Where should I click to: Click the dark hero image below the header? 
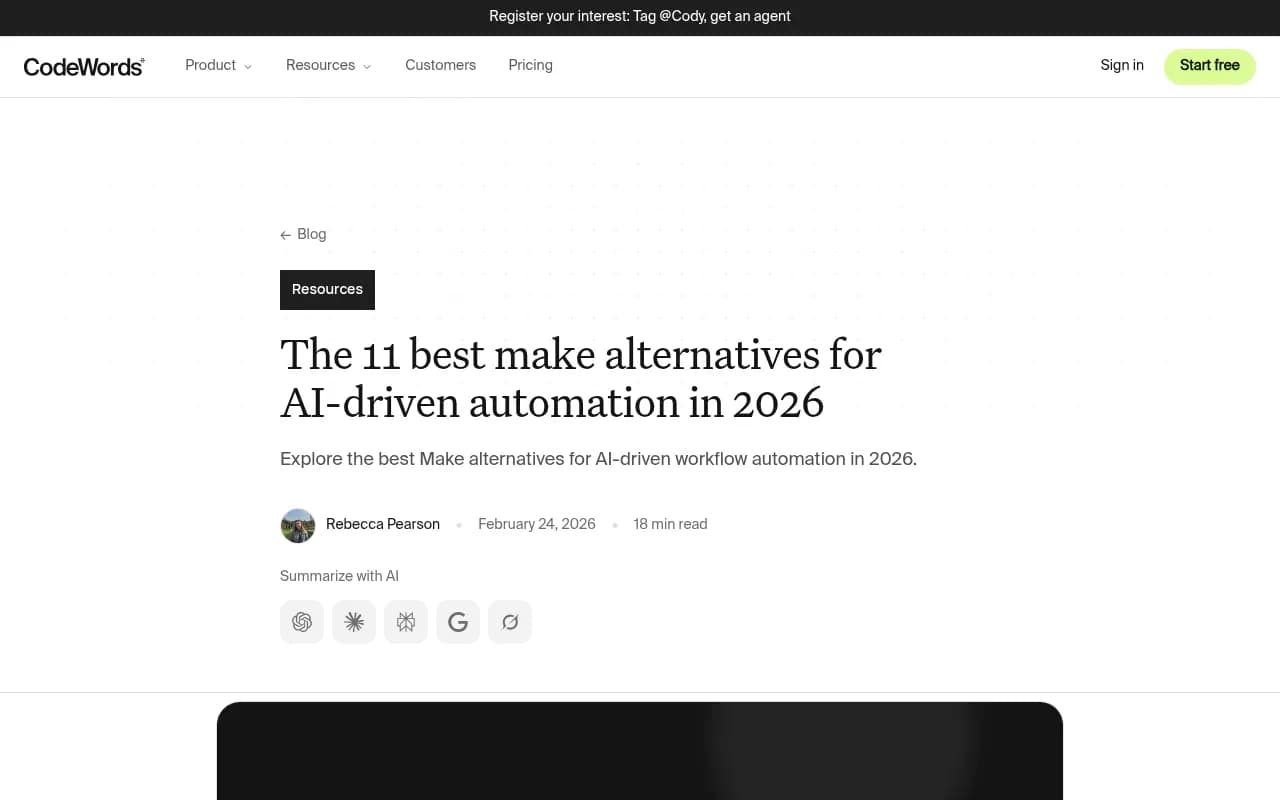(x=640, y=751)
